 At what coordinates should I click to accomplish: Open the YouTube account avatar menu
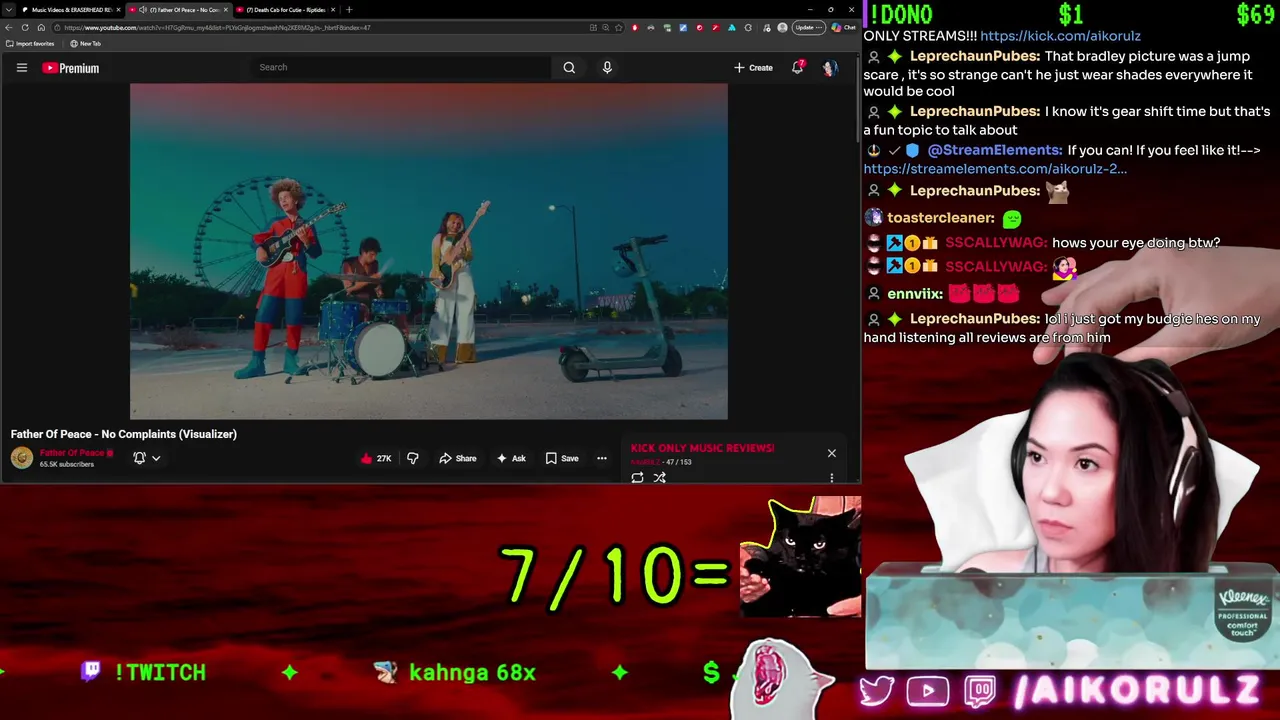pos(829,68)
